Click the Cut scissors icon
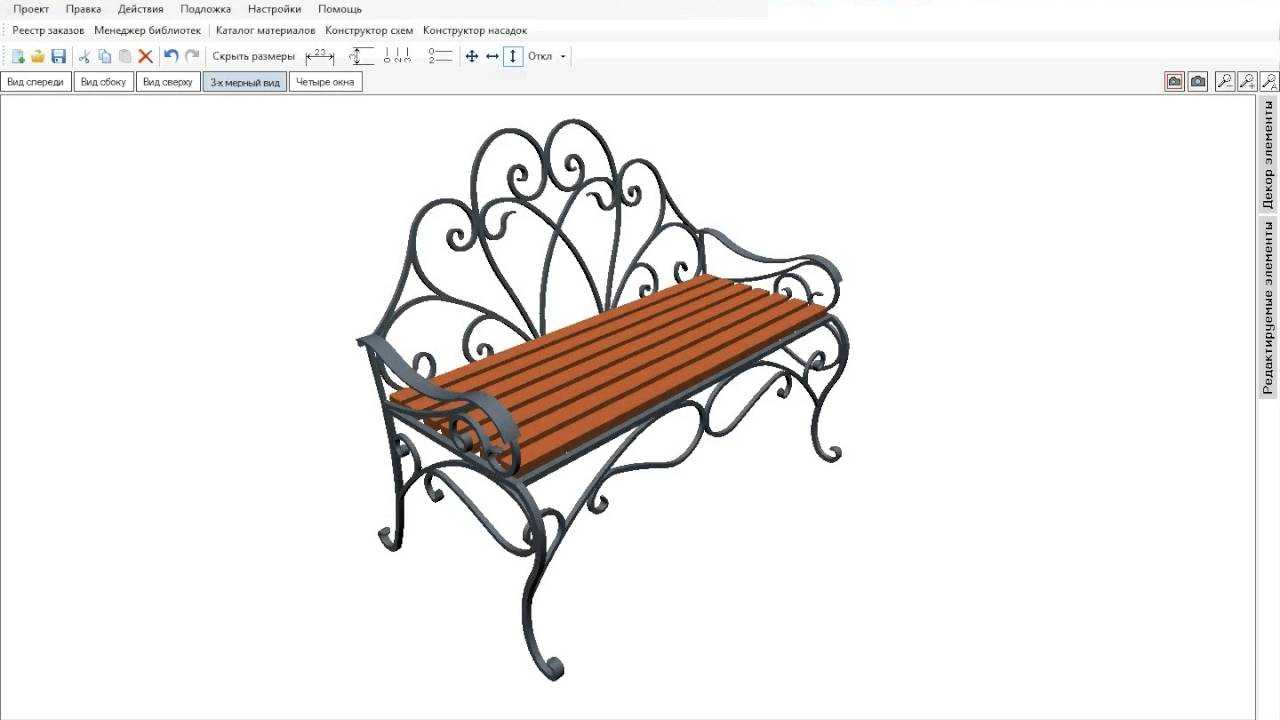 [x=84, y=57]
